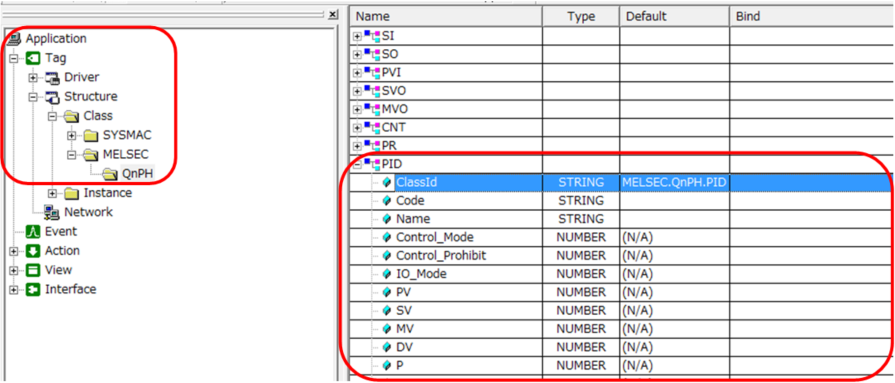The image size is (895, 383).
Task: Click the green View icon
Action: (x=33, y=271)
